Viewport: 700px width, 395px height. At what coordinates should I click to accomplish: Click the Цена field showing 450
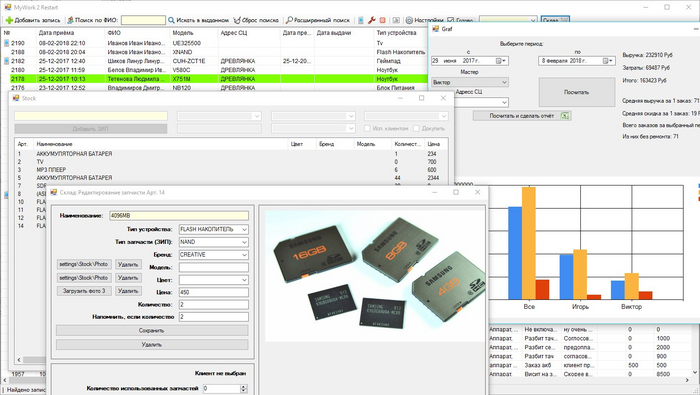(213, 292)
